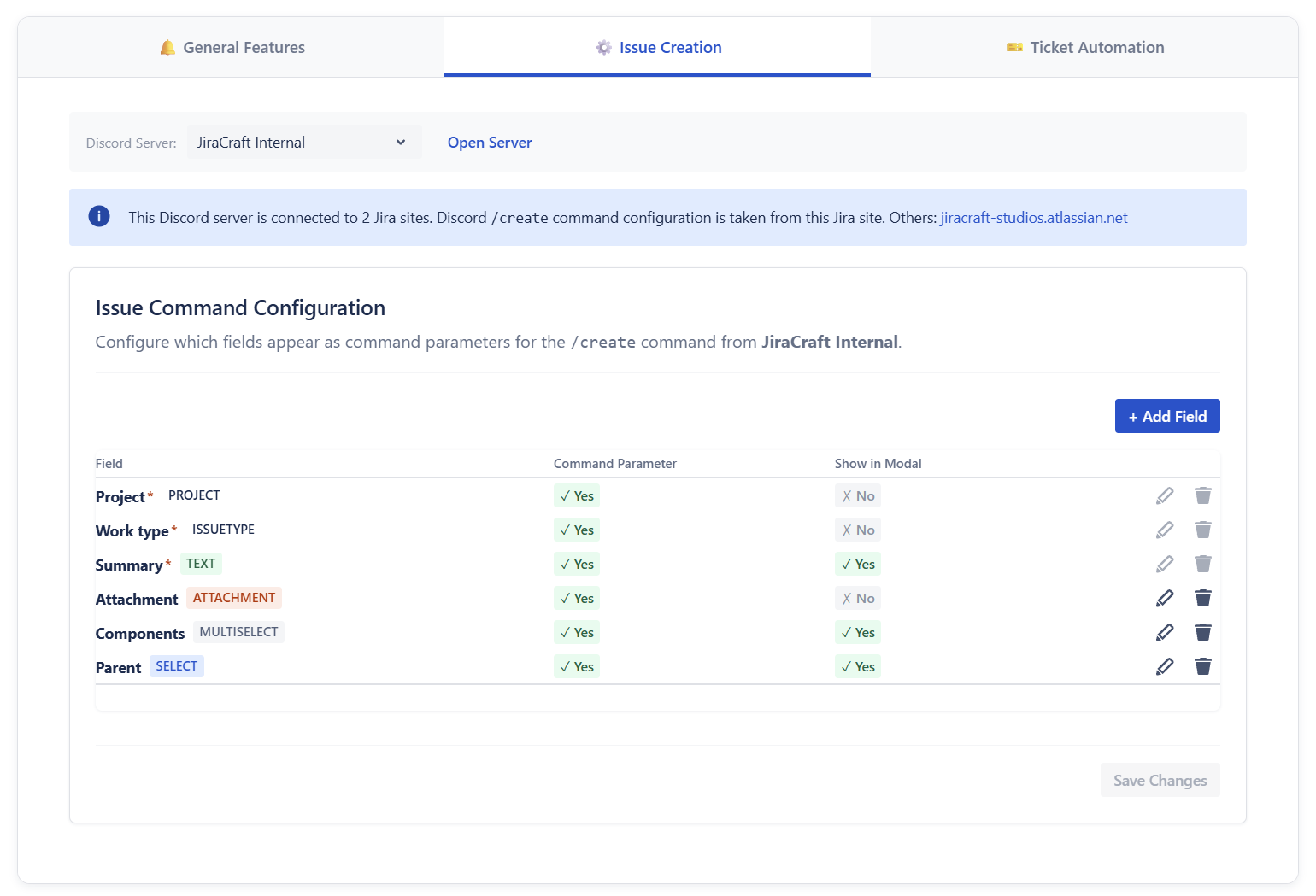Click the bell icon beside General Features
1316x896 pixels.
167,47
